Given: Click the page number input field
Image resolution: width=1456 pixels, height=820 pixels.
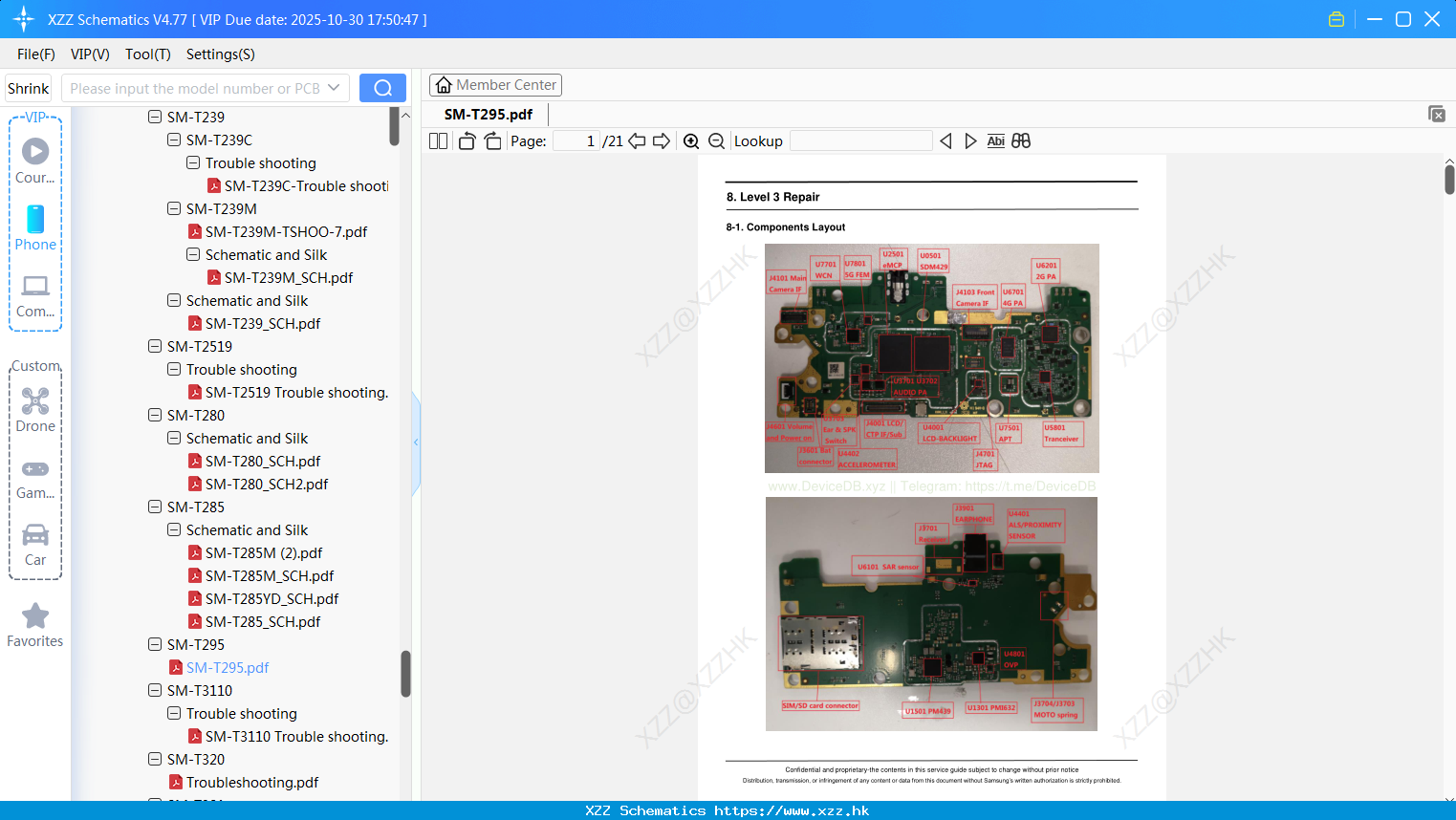Looking at the screenshot, I should [576, 141].
